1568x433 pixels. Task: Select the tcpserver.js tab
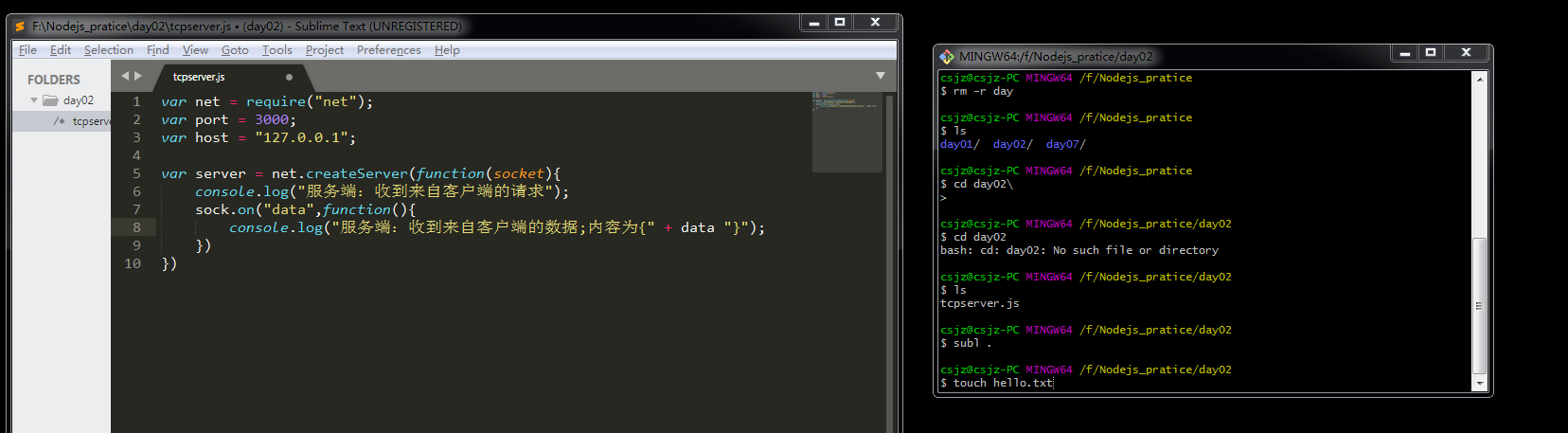(x=199, y=77)
